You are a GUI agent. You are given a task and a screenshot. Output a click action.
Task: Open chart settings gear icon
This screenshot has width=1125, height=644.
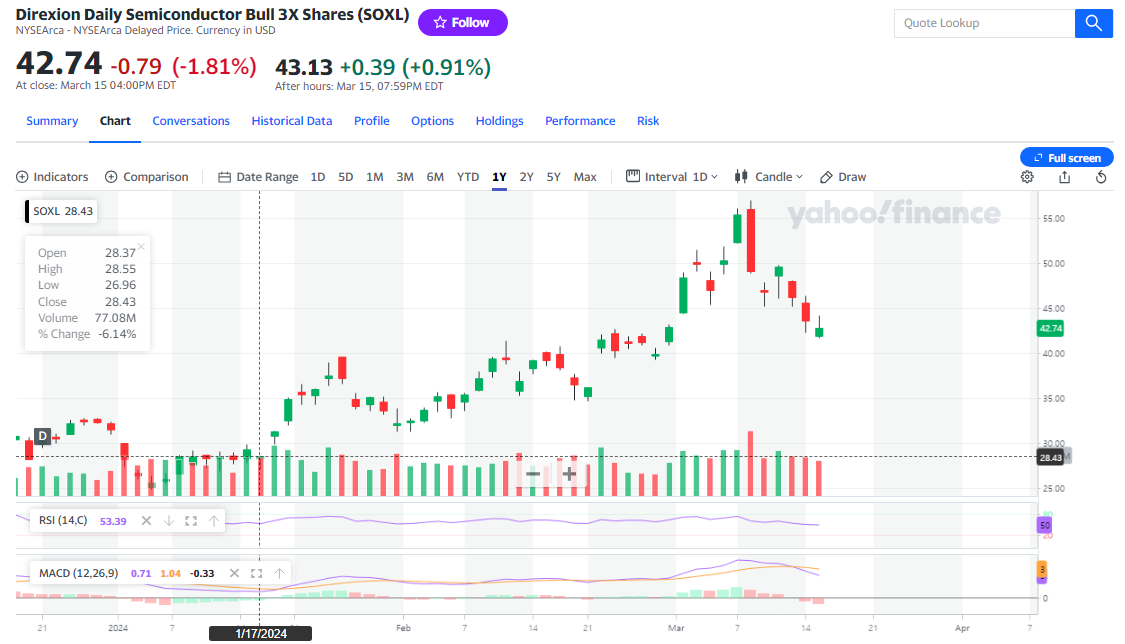click(x=1027, y=177)
